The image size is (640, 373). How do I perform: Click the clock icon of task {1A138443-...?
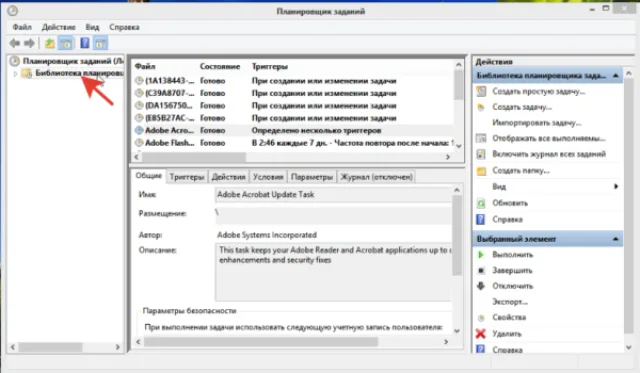139,81
